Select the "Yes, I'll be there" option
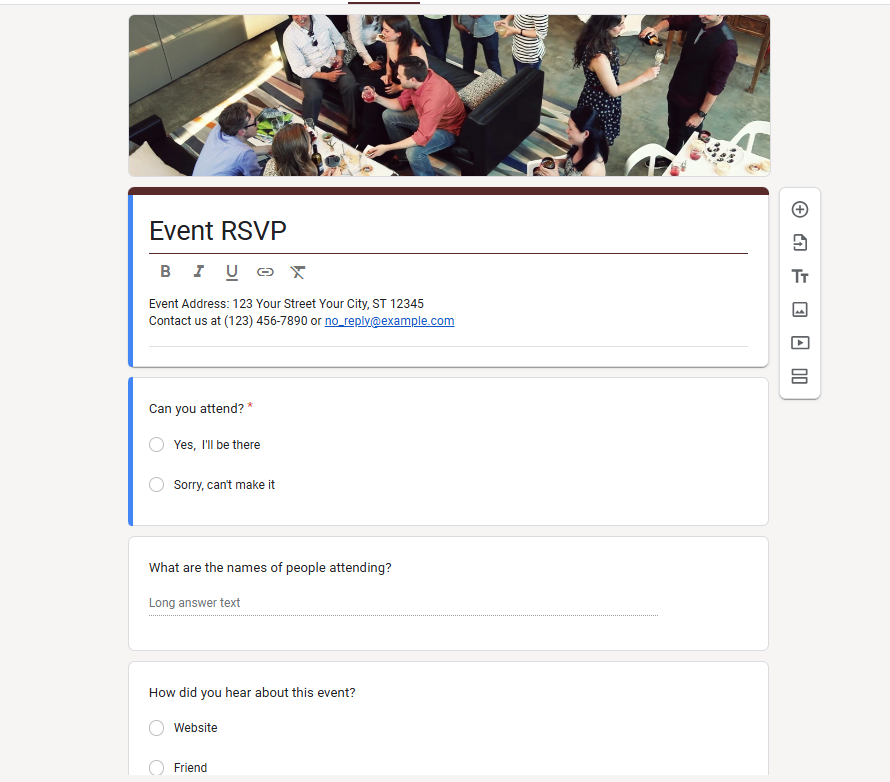 tap(156, 444)
